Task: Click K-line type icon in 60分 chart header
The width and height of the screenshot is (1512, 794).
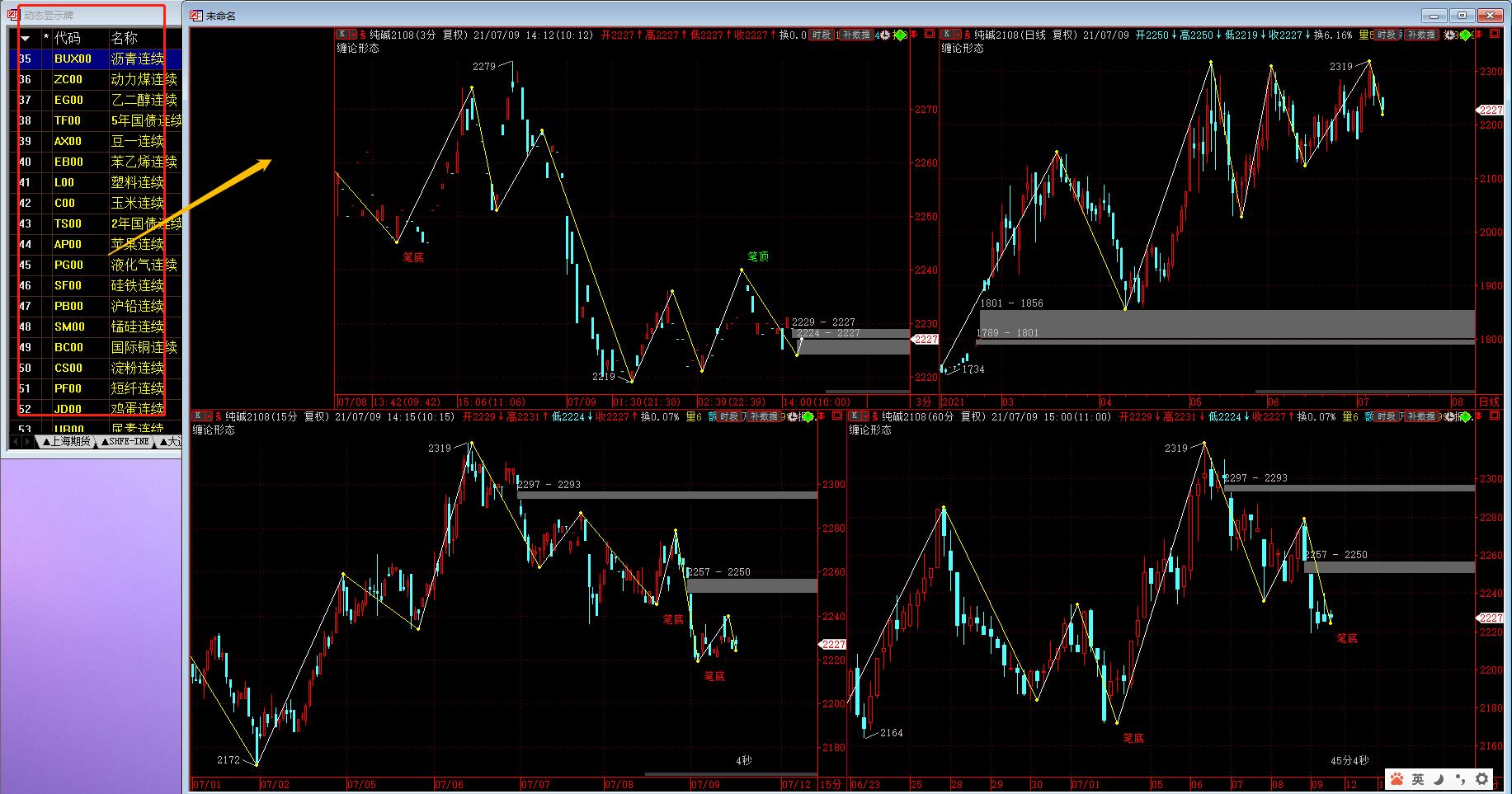Action: click(x=855, y=416)
